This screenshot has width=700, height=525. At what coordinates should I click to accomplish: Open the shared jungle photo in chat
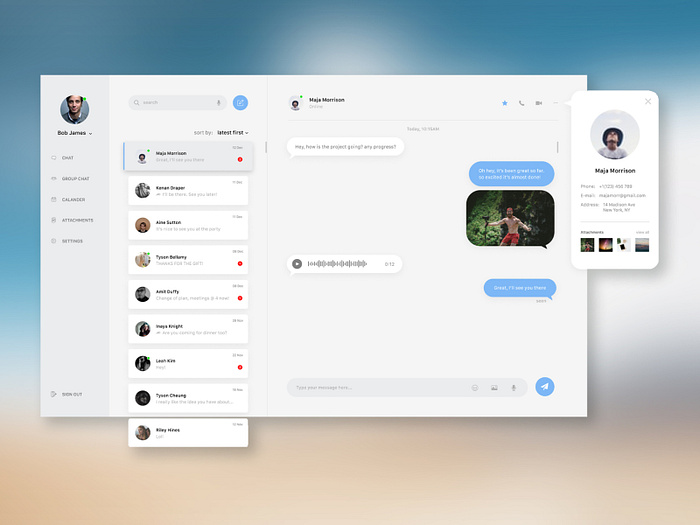point(510,218)
